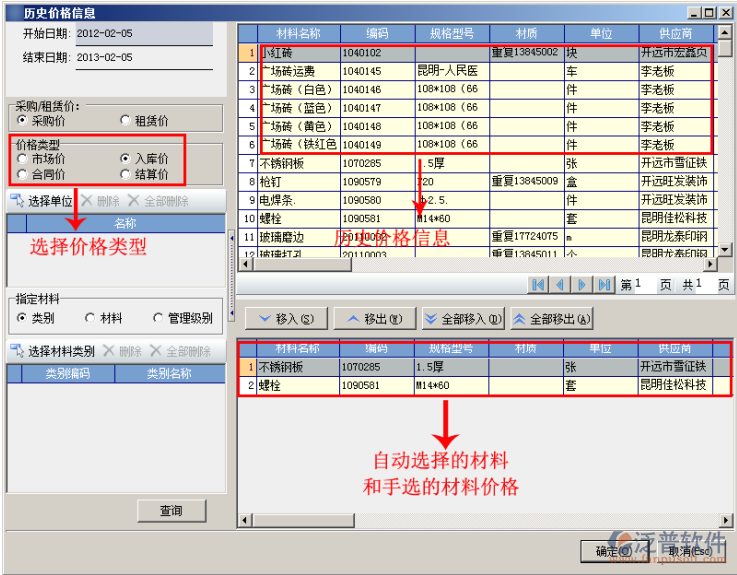
Task: Choose 结算价 price type radio
Action: 125,175
